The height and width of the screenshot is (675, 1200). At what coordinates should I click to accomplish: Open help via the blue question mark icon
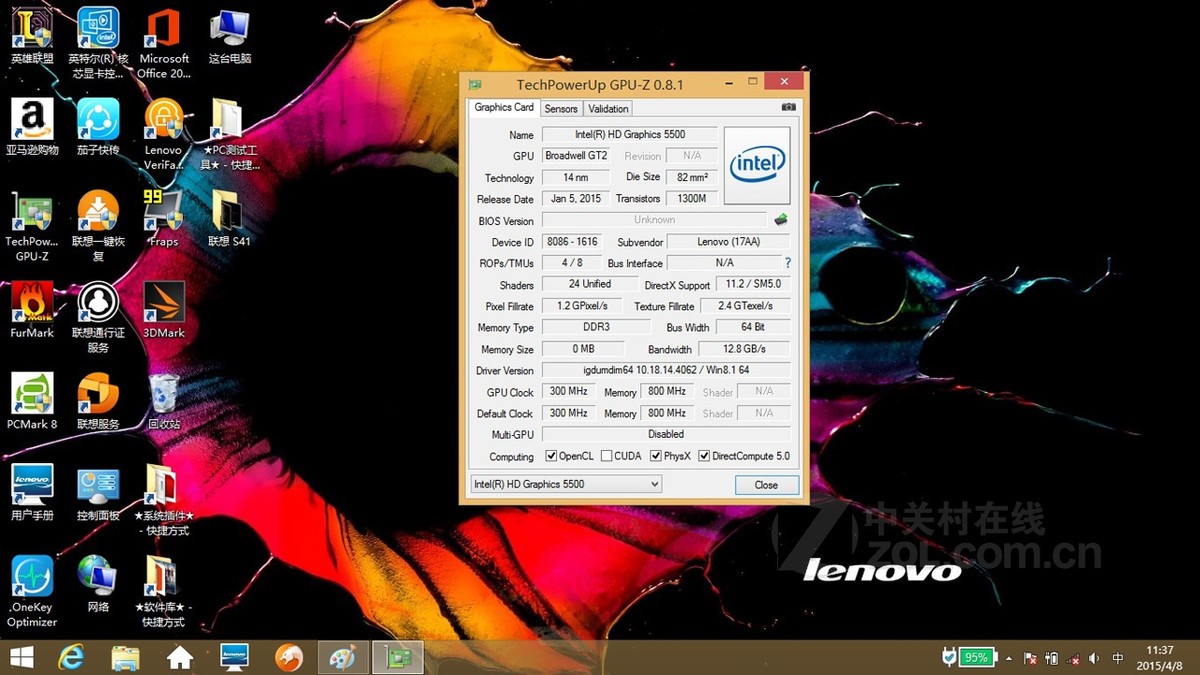point(789,263)
